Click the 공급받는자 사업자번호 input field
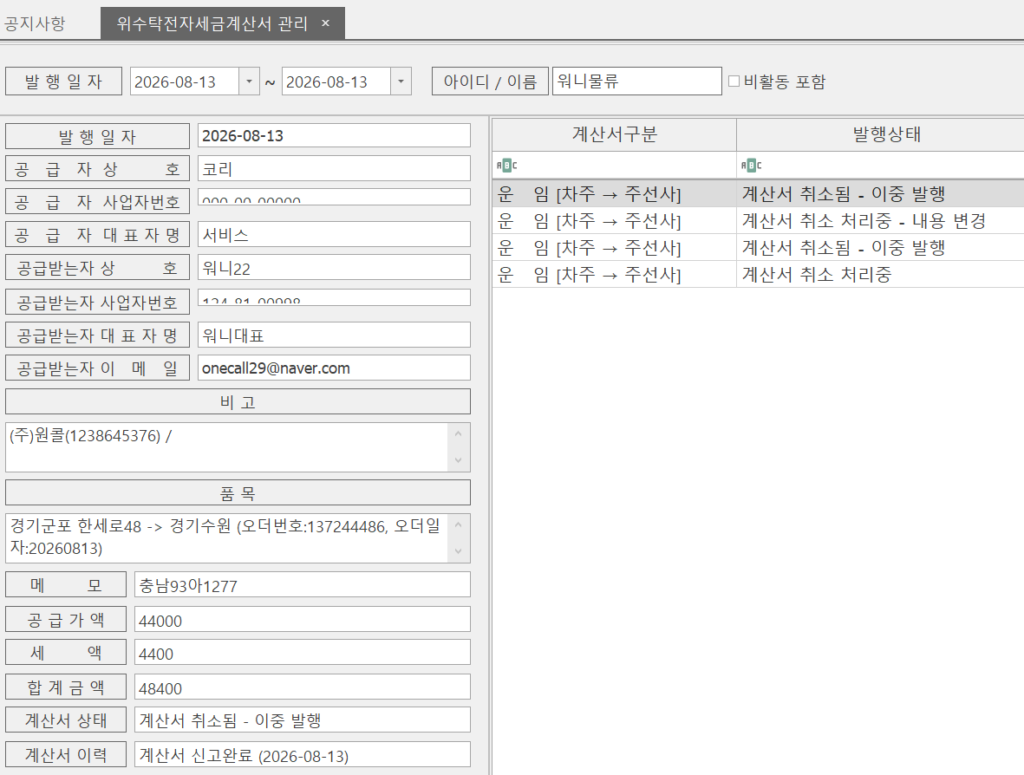 point(334,298)
